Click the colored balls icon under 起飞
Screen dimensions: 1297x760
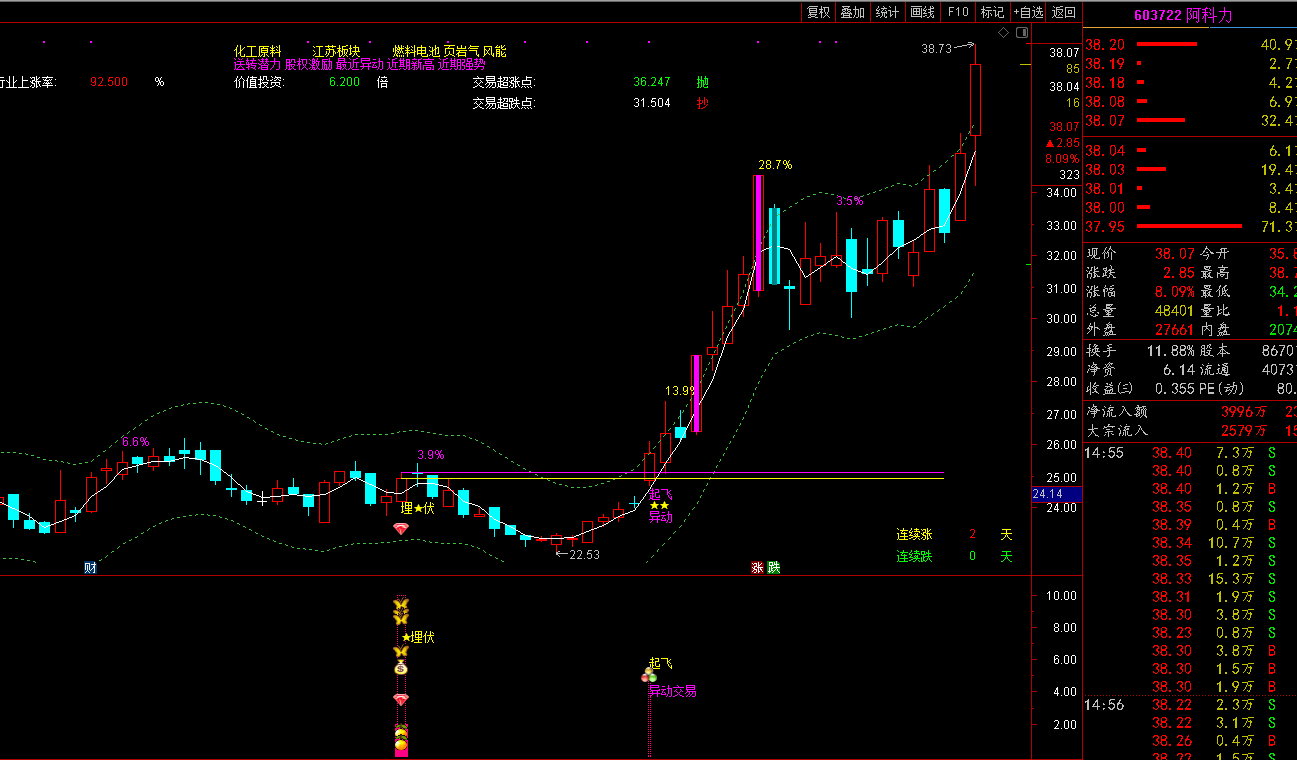click(x=649, y=677)
